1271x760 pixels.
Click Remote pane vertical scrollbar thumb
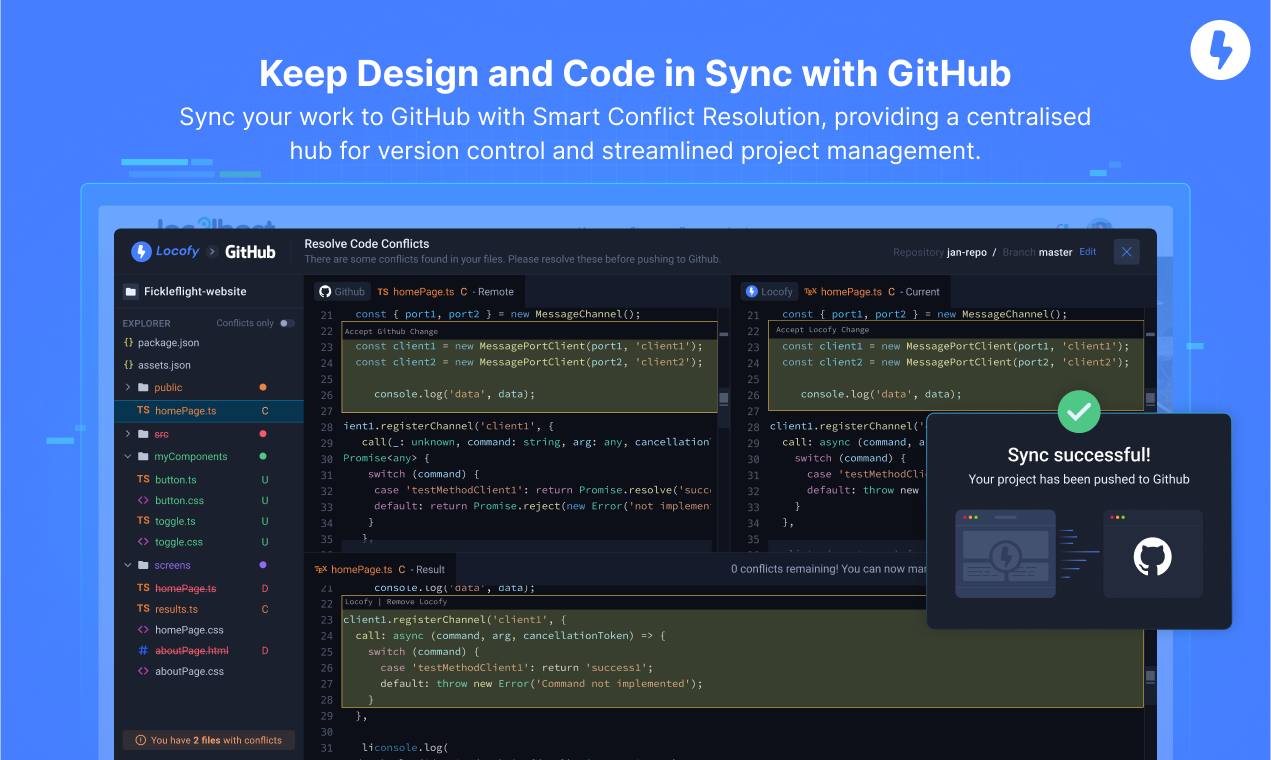[x=723, y=397]
